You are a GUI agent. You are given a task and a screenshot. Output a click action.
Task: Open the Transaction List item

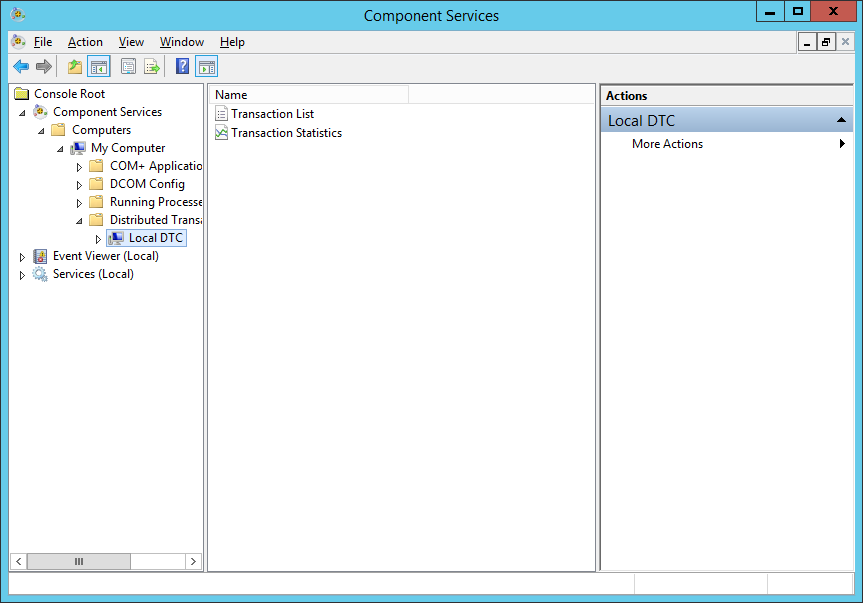tap(272, 114)
